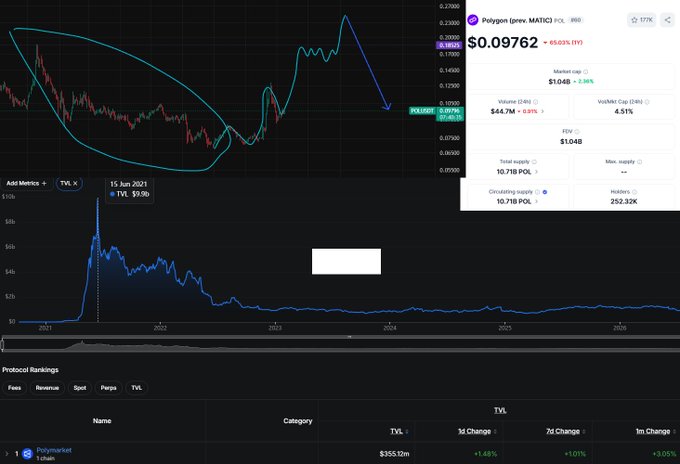Sort table by 1d Change arrow
The height and width of the screenshot is (464, 680).
(495, 431)
